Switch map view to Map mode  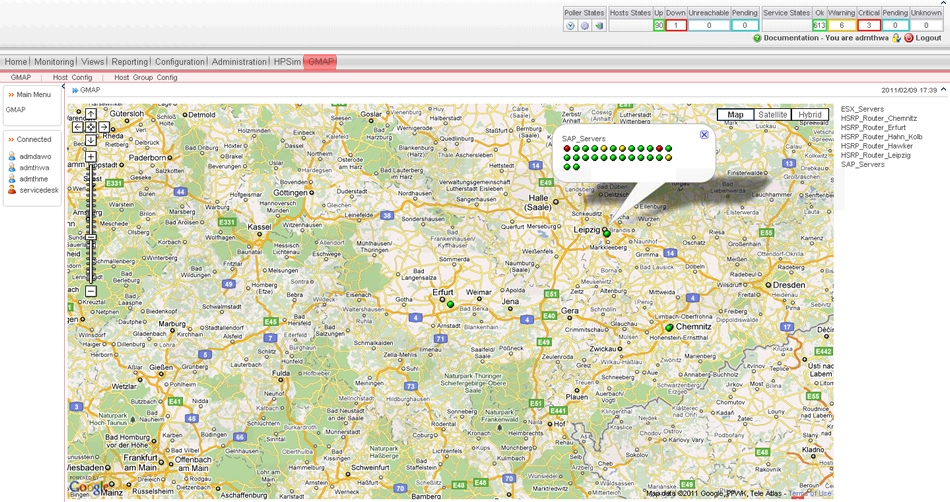click(736, 114)
